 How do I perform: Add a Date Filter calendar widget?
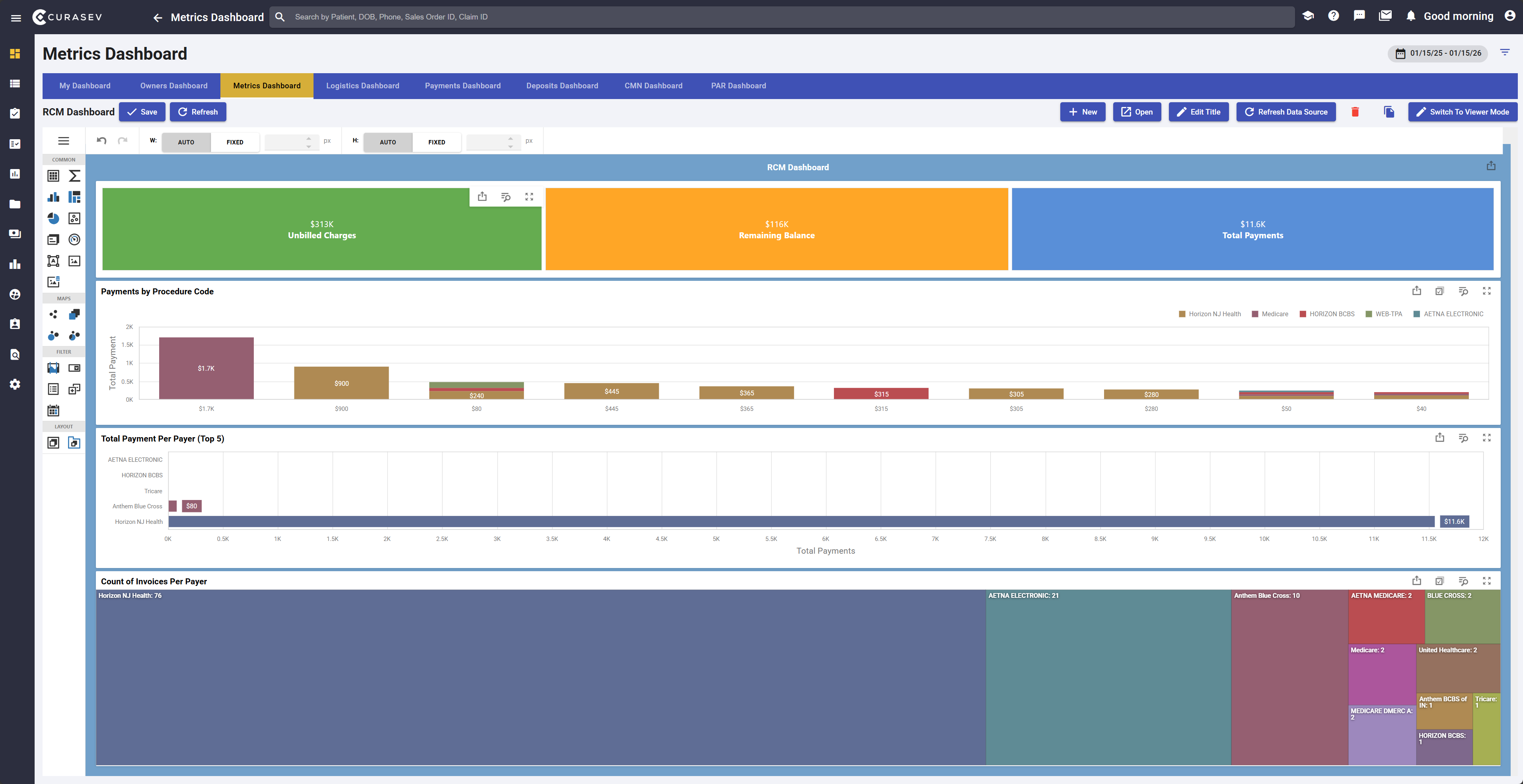tap(53, 410)
